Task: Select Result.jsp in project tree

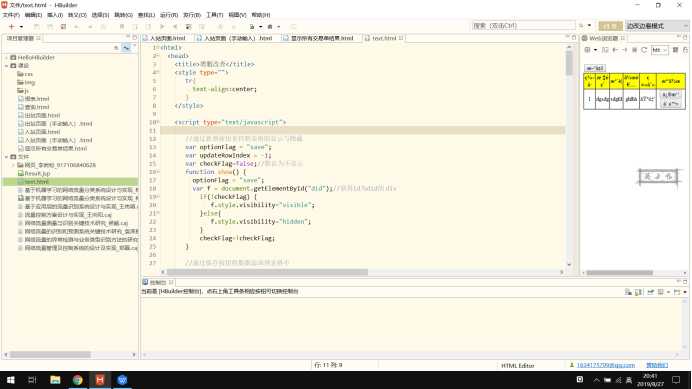Action: pyautogui.click(x=34, y=174)
